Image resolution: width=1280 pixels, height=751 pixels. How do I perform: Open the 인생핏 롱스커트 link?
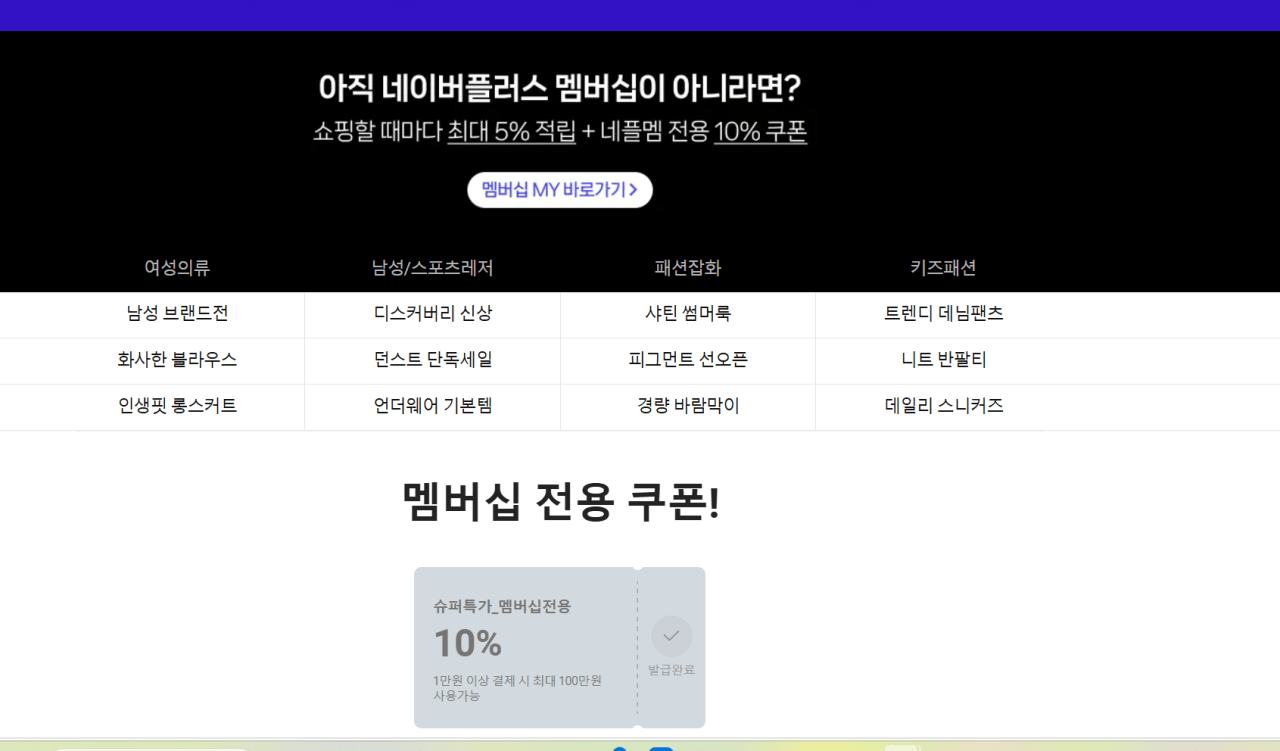(x=177, y=406)
